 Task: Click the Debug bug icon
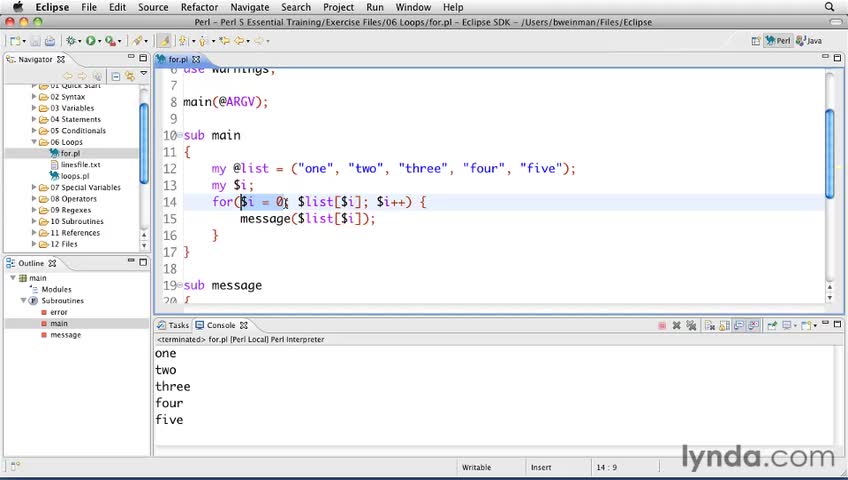(70, 41)
